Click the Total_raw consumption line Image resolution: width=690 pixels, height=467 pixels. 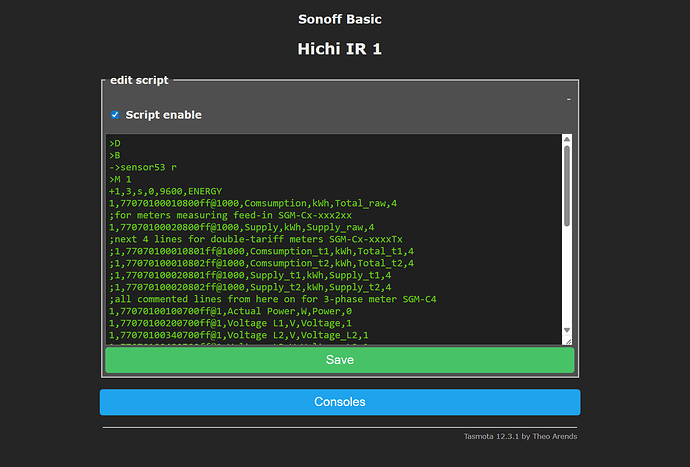point(252,203)
